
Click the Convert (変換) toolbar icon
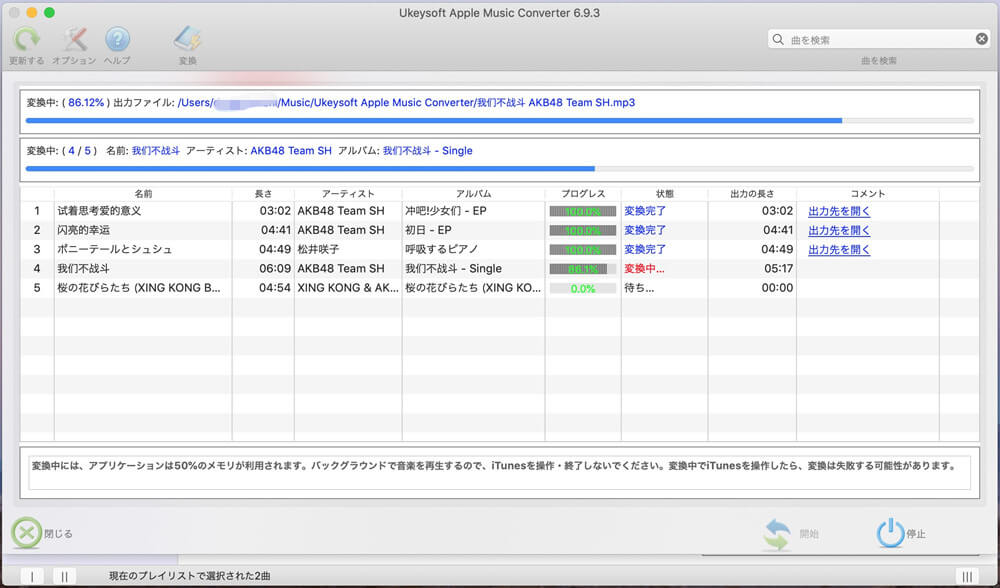(188, 40)
